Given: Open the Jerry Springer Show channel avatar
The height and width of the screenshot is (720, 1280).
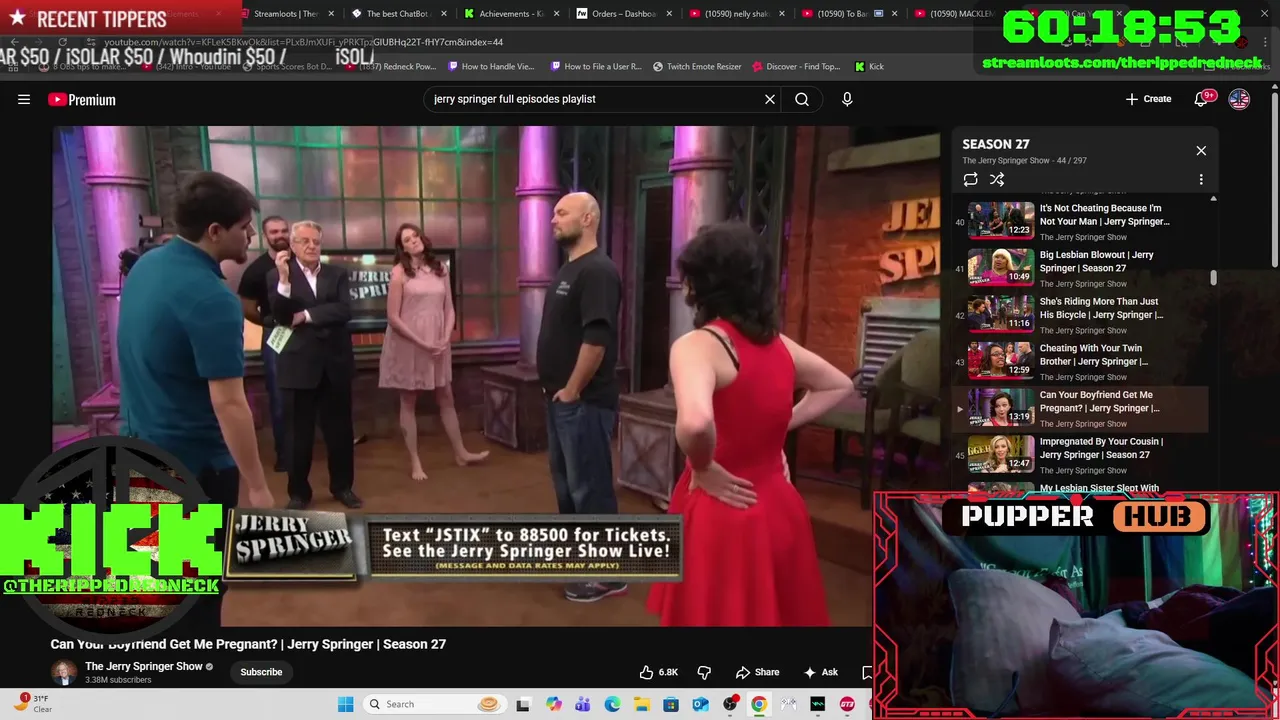Looking at the screenshot, I should click(64, 672).
